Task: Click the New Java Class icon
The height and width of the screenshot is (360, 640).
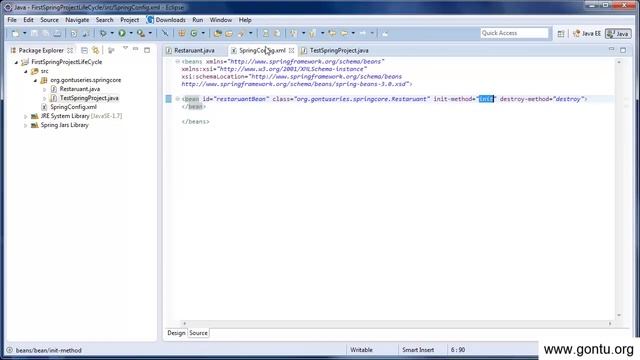Action: [x=194, y=33]
